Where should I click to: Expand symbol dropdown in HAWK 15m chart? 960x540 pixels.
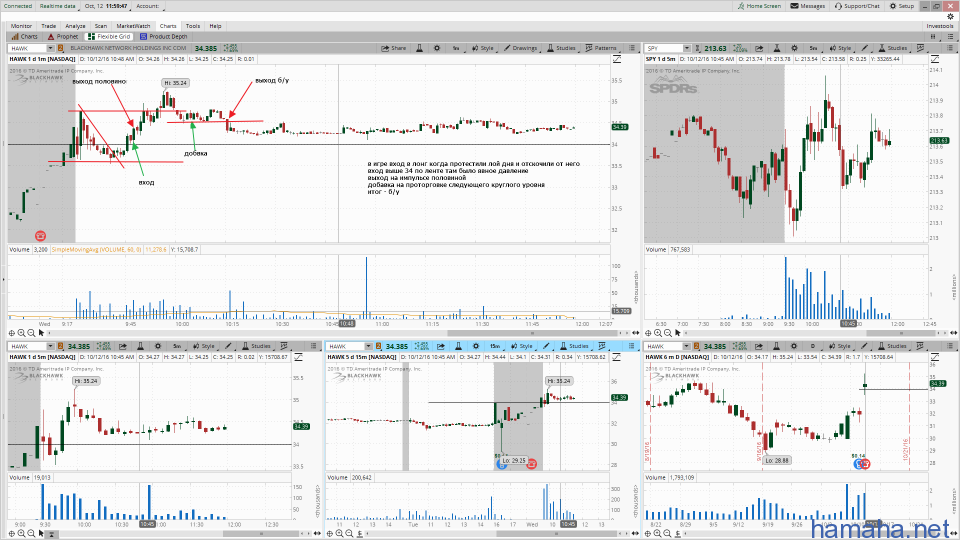369,347
